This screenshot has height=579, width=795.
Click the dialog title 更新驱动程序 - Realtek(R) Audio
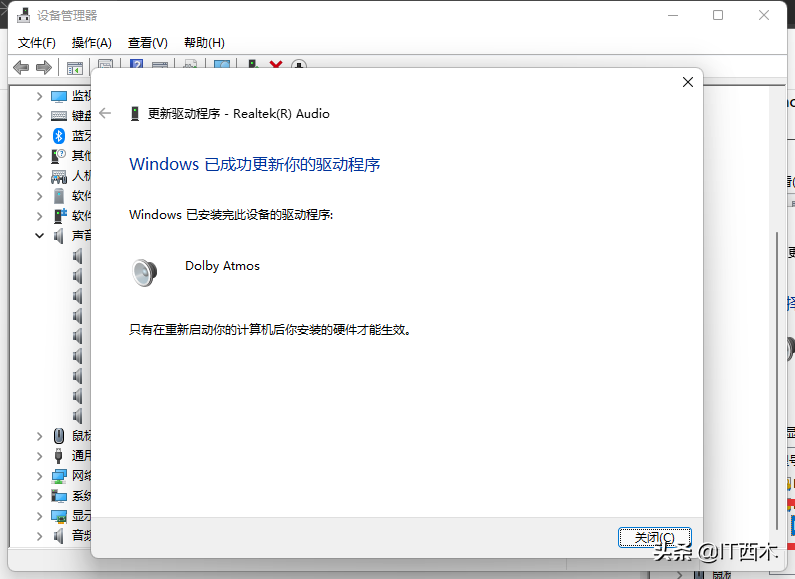pos(238,114)
